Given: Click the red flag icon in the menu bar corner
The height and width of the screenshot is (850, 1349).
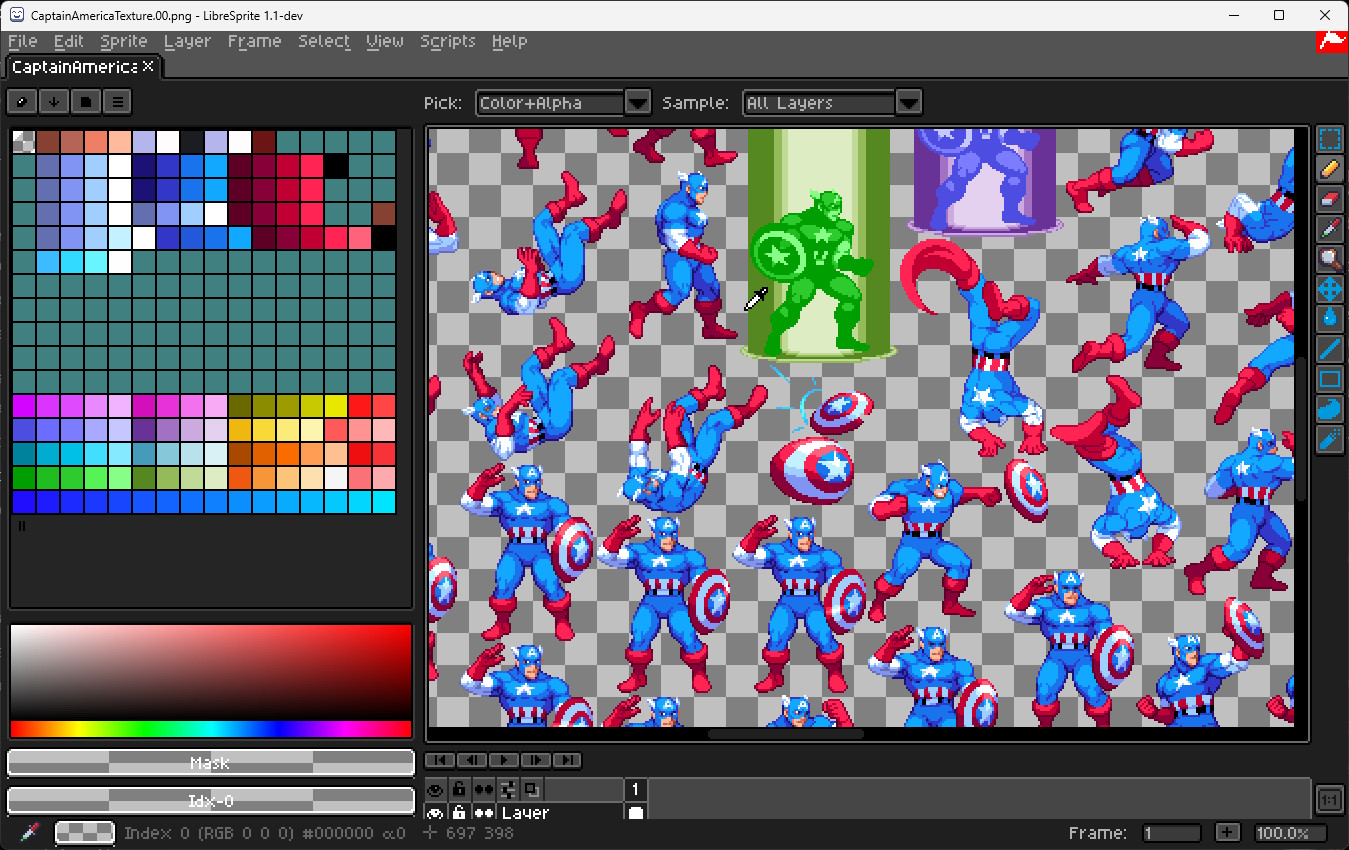Looking at the screenshot, I should [x=1330, y=41].
